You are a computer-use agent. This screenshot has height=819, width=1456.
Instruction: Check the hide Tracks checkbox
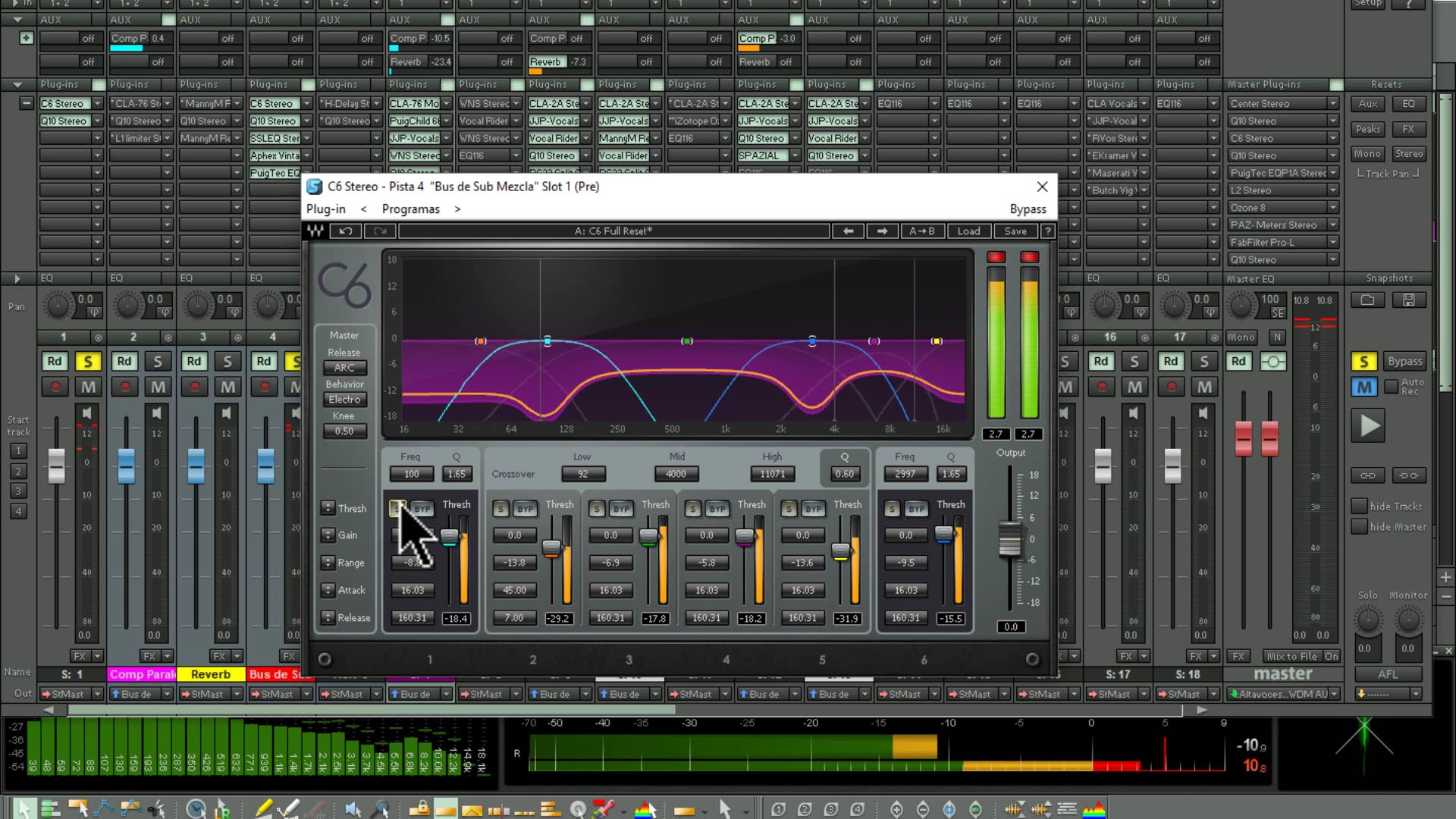(x=1359, y=506)
